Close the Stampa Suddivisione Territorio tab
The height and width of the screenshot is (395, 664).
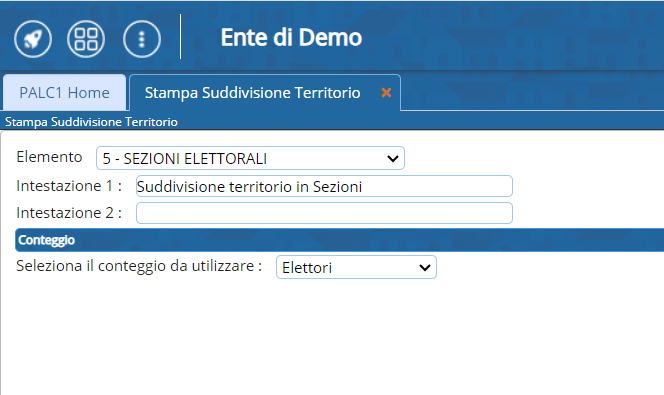[386, 92]
